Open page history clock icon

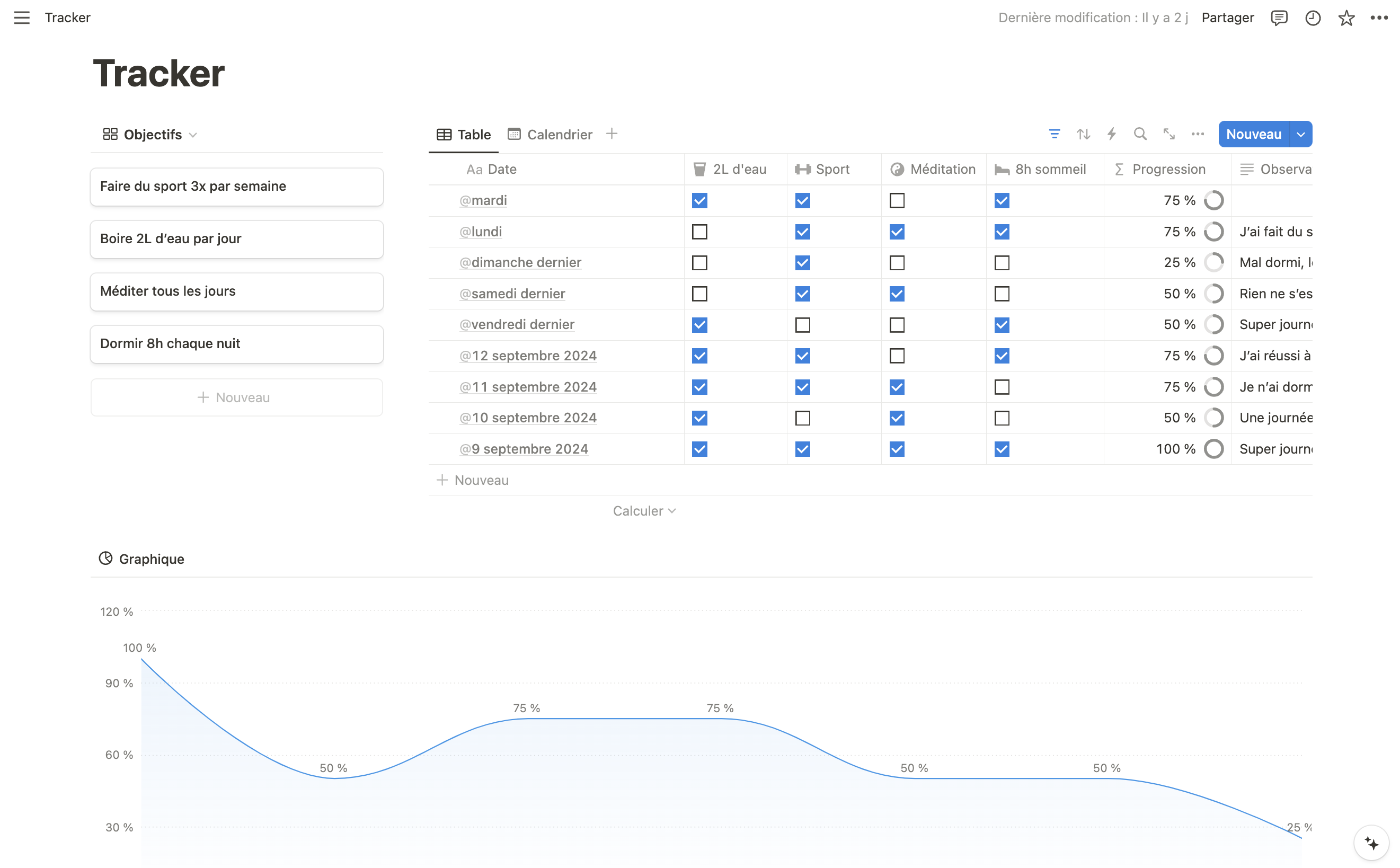click(x=1313, y=18)
